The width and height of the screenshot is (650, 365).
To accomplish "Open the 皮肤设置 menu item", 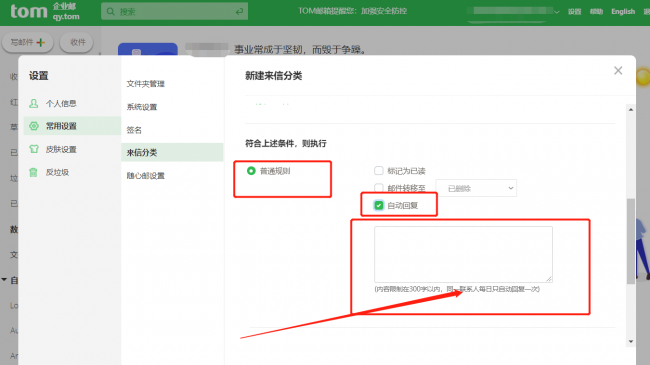I will pos(61,149).
